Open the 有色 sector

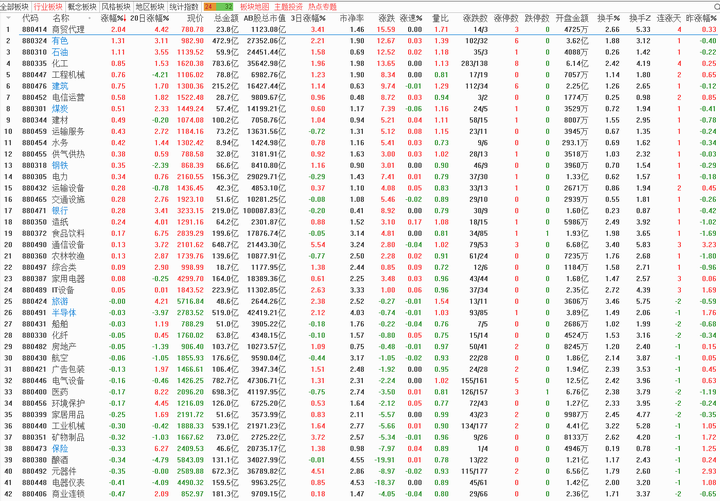60,40
